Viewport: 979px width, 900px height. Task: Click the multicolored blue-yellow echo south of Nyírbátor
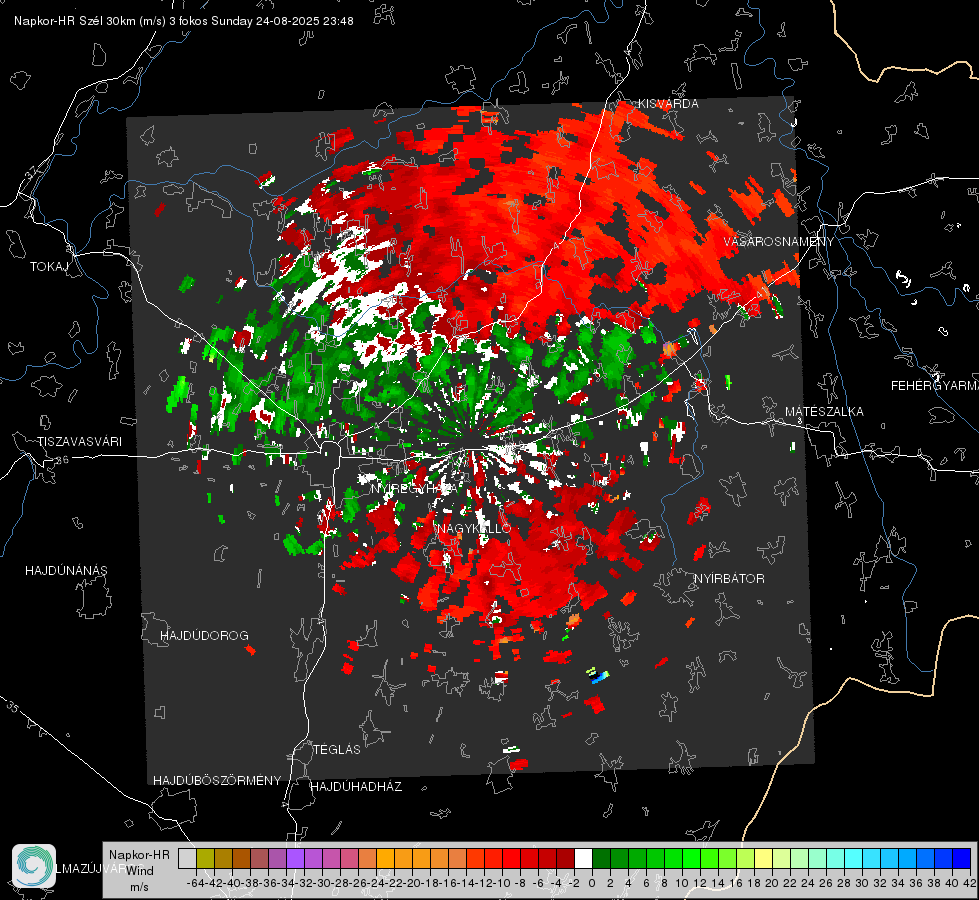[x=598, y=676]
